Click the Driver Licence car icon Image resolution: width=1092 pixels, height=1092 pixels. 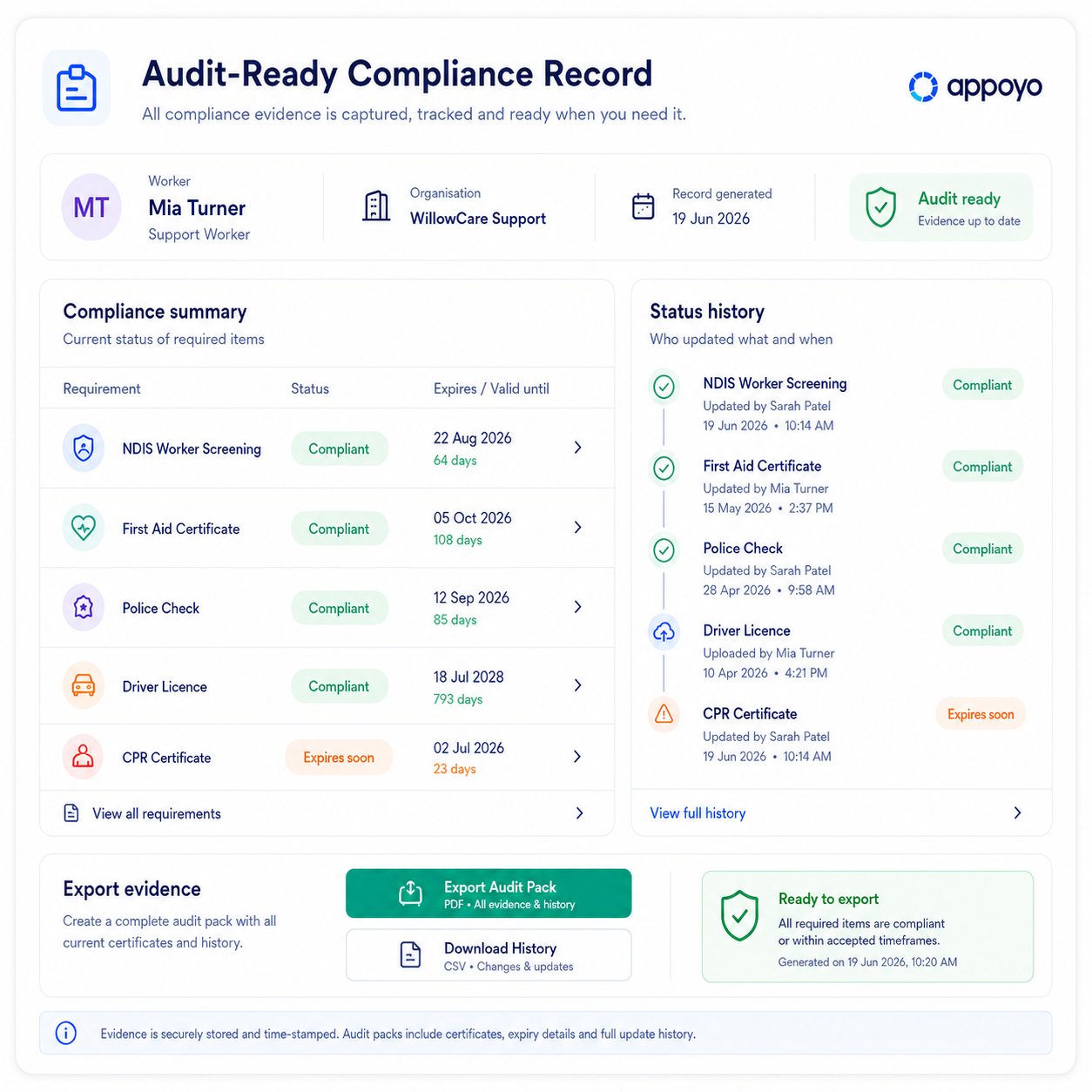click(84, 685)
